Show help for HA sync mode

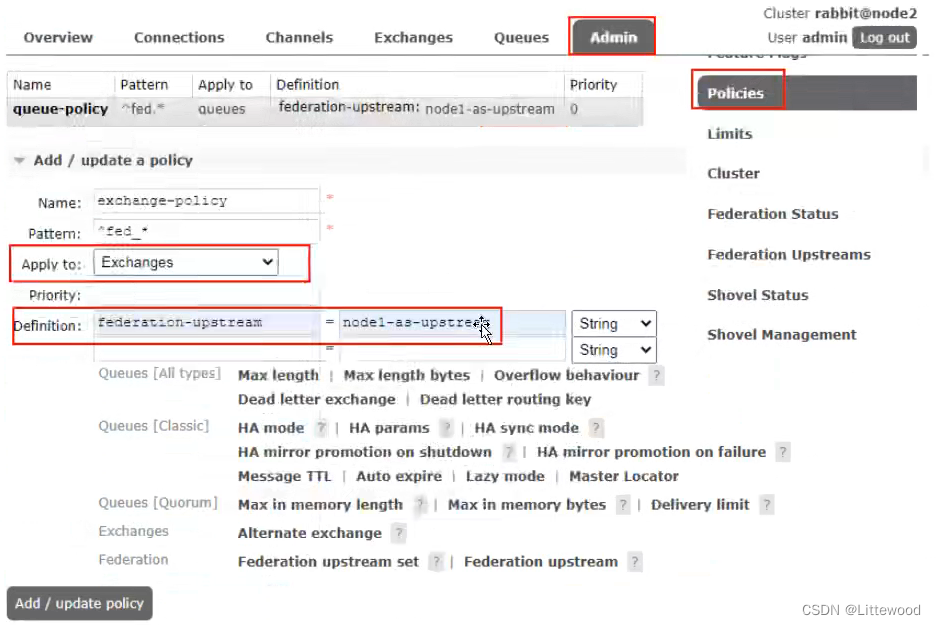click(596, 428)
